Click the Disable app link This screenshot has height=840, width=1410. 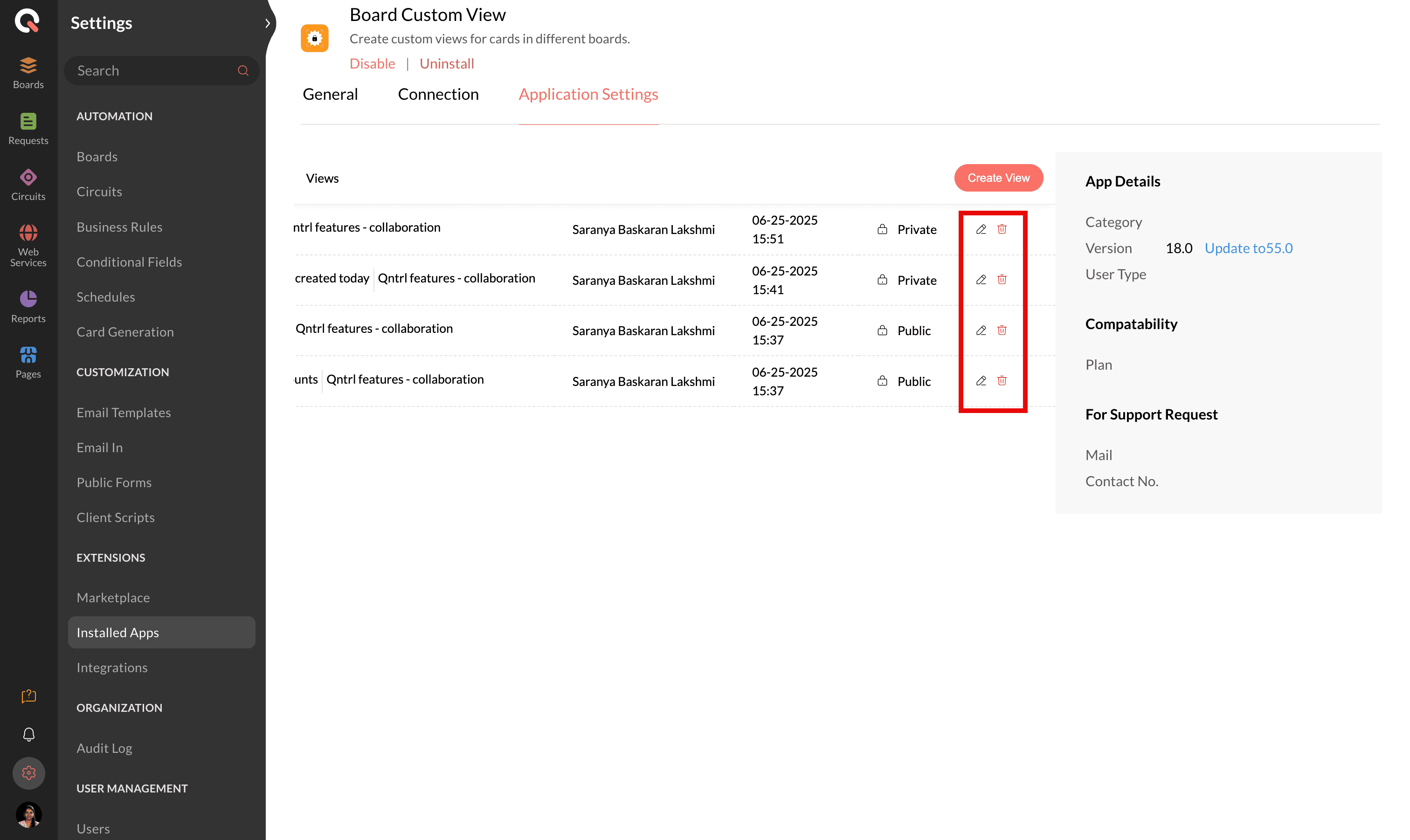pos(372,63)
